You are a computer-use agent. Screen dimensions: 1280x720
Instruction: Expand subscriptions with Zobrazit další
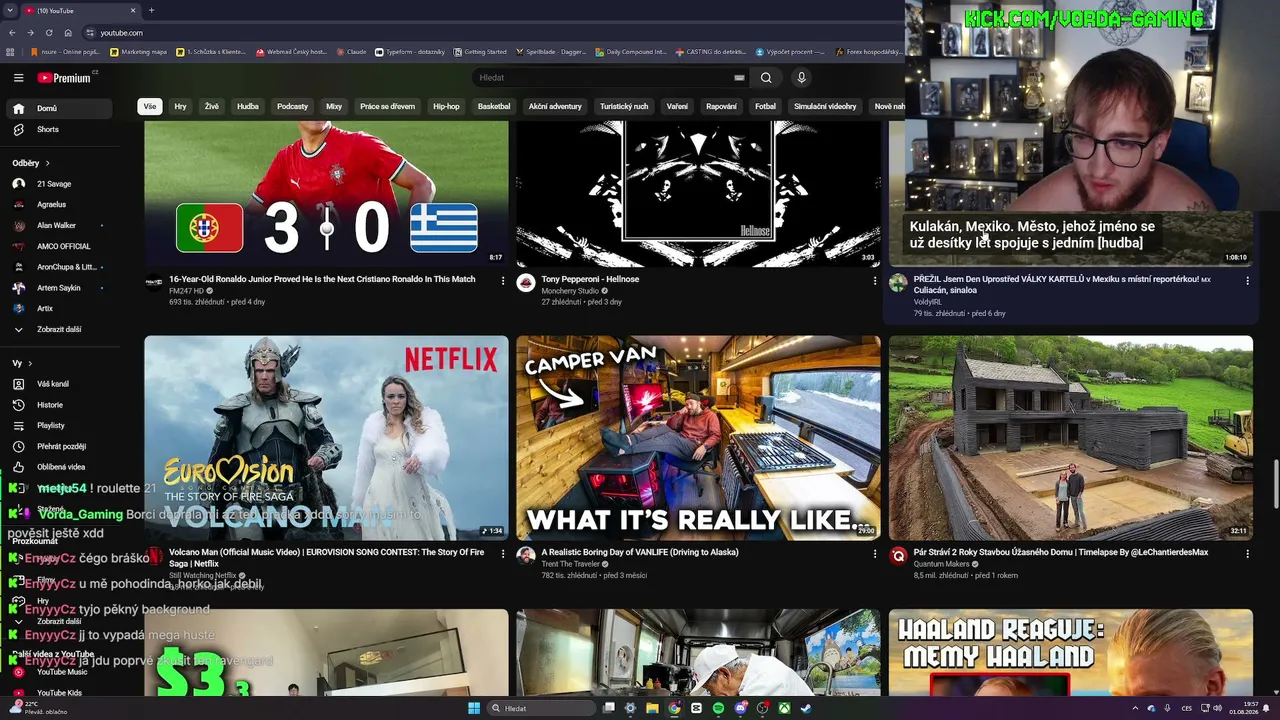pos(61,329)
